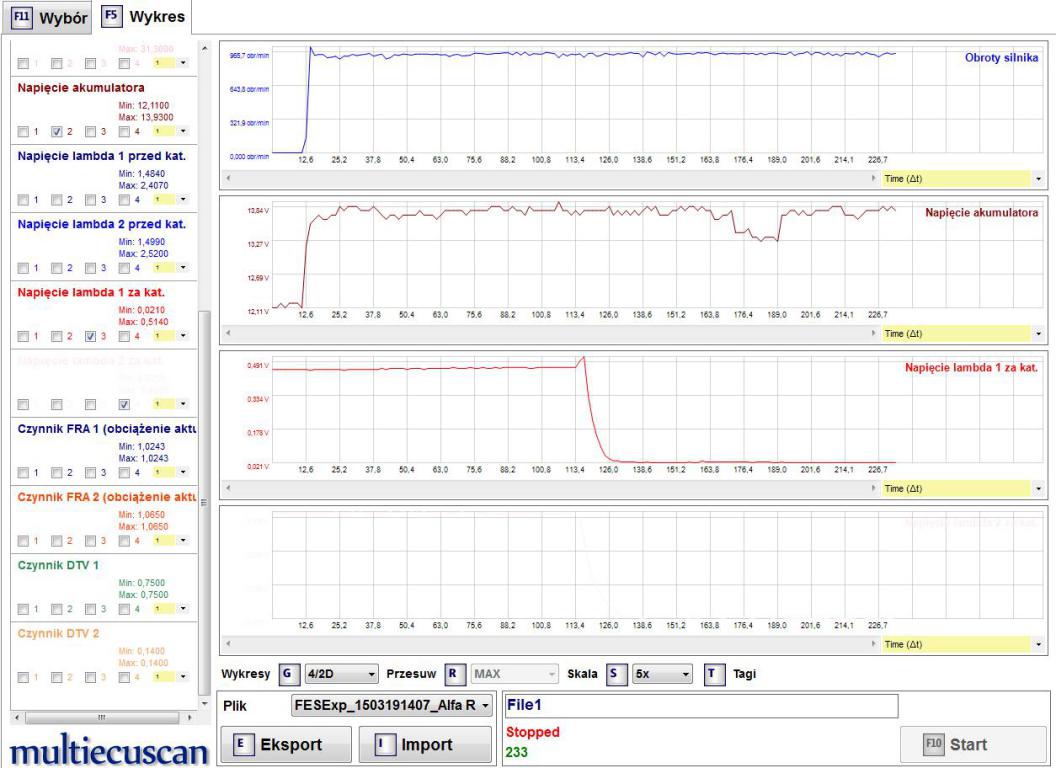
Task: Click the parameter list scroll-down arrow
Action: [x=205, y=702]
